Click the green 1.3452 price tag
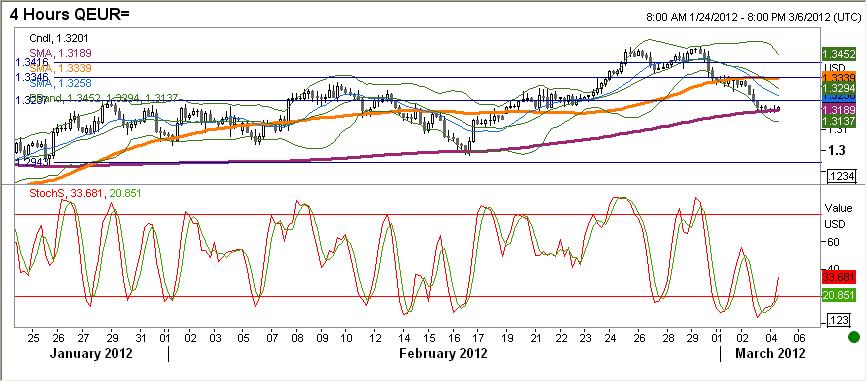Viewport: 867px width, 382px height. [x=839, y=54]
